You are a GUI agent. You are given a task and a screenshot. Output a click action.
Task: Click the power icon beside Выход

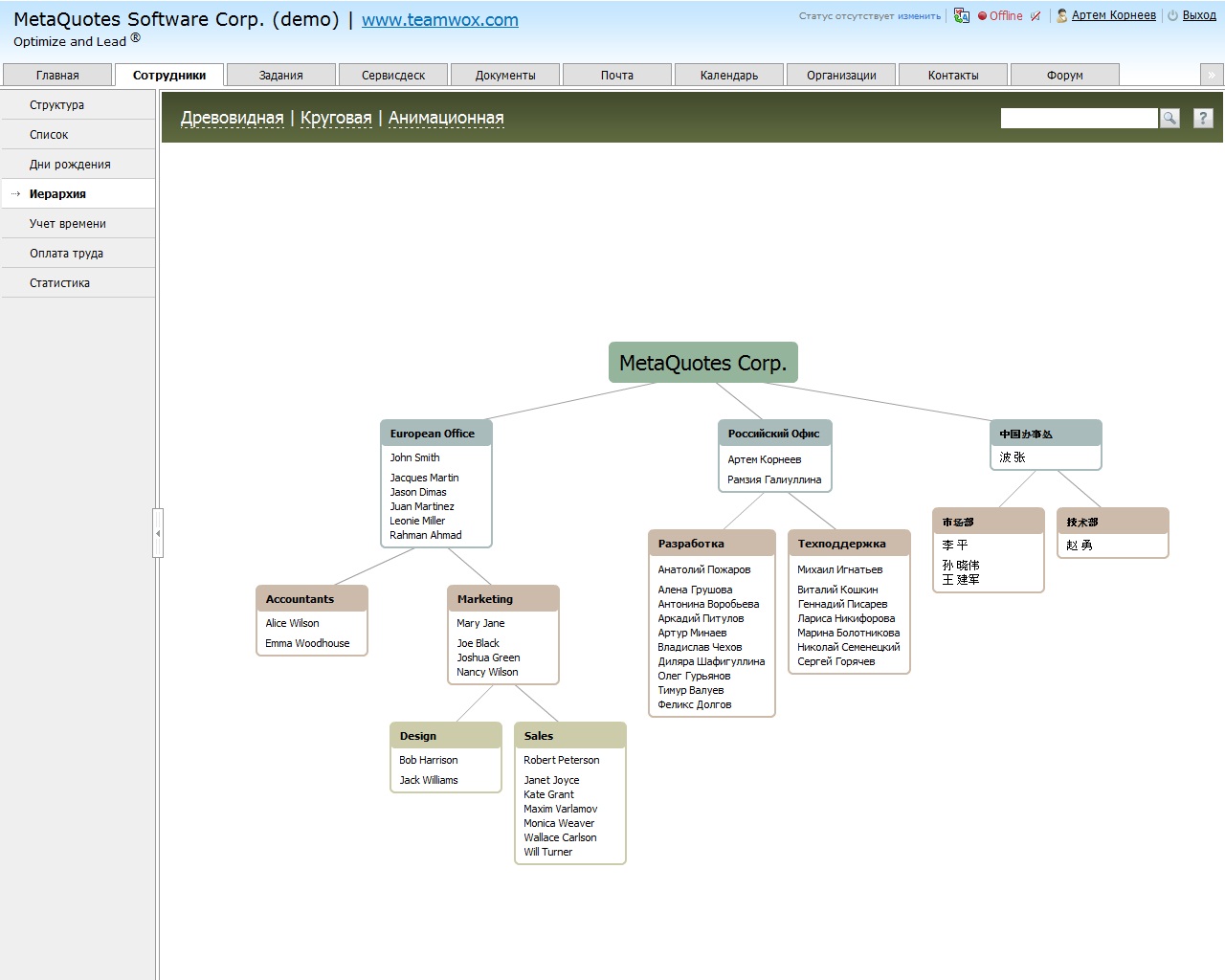click(1172, 15)
